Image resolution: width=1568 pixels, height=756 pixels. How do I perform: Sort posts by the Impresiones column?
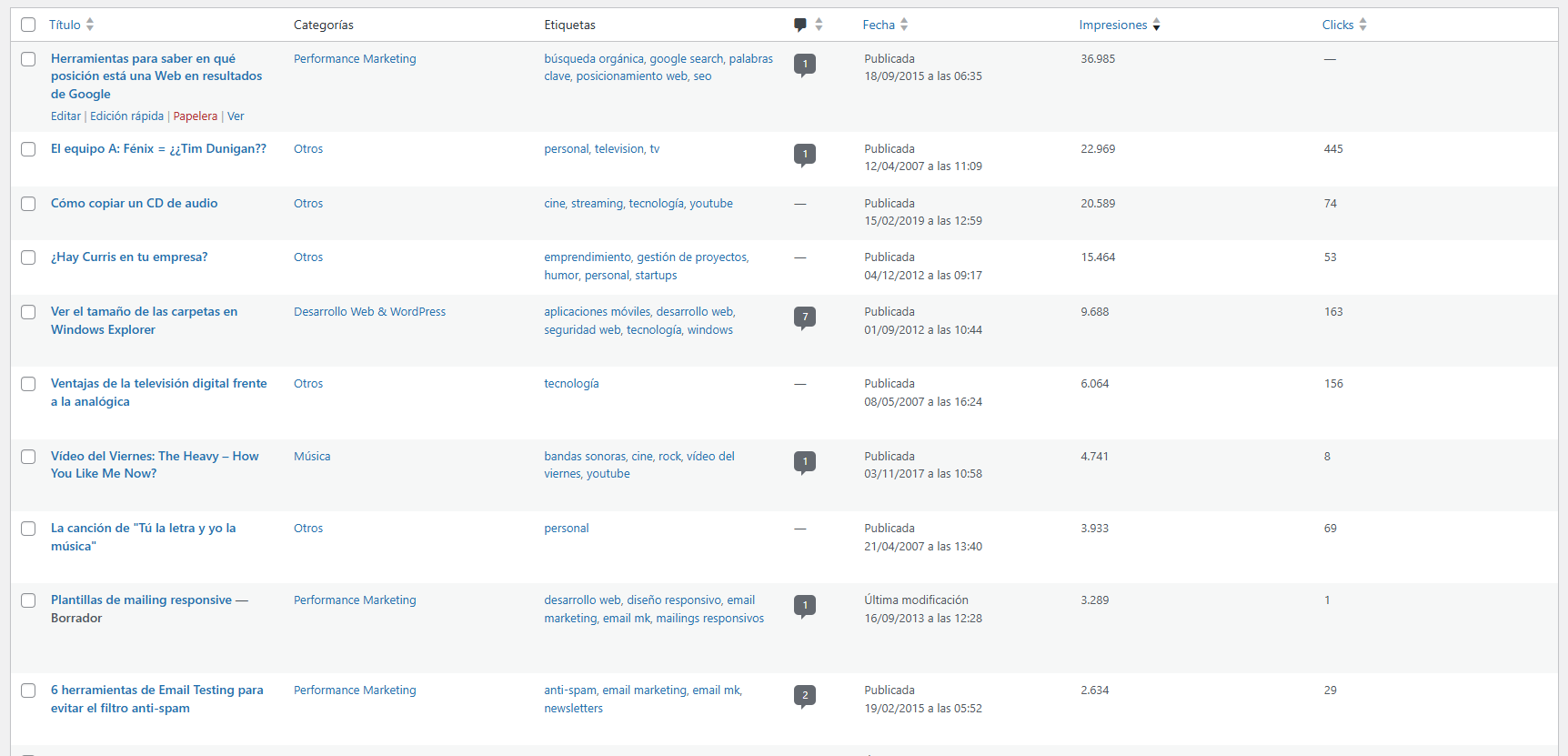tap(1120, 25)
